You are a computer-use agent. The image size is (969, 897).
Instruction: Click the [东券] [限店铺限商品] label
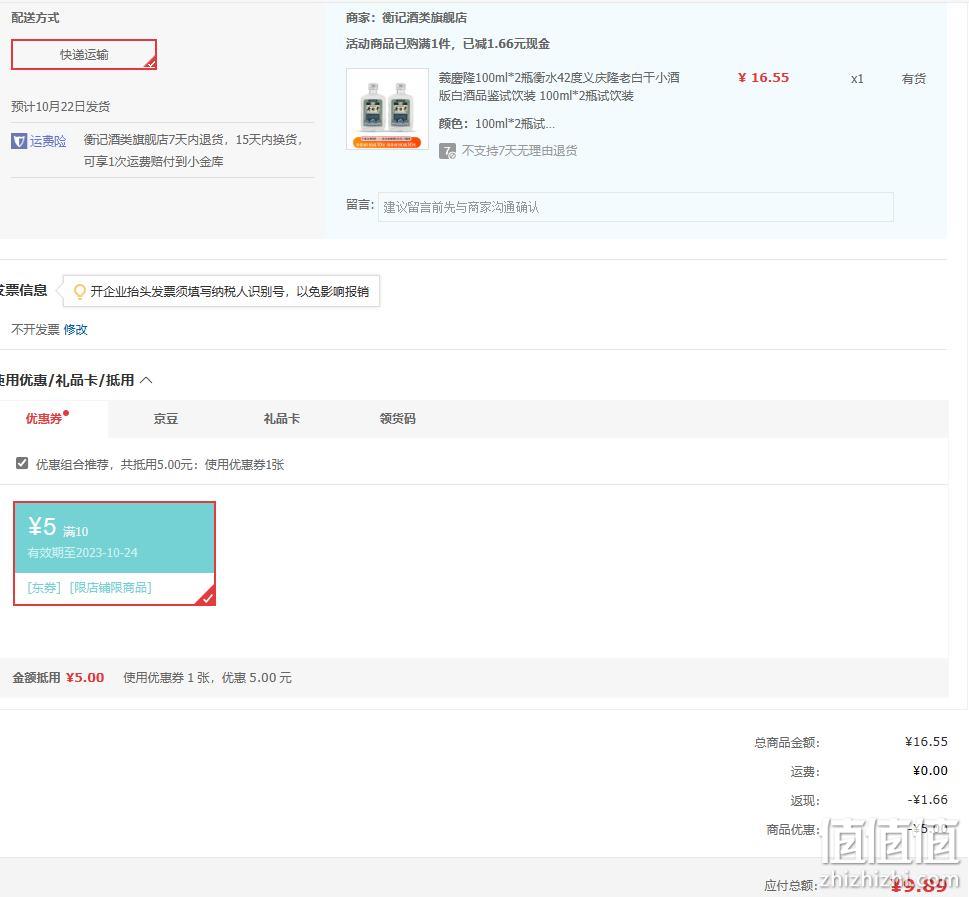[x=90, y=587]
